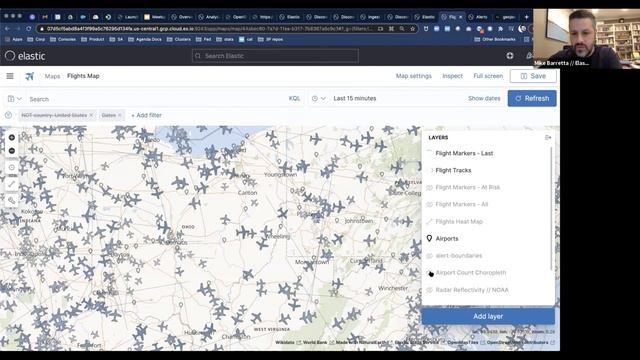
Task: Reload the browser page
Action: tap(29, 29)
